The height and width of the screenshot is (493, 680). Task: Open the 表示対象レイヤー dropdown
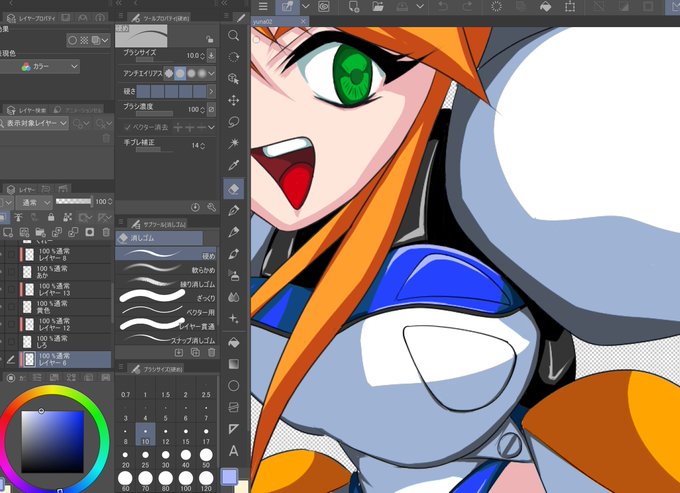pyautogui.click(x=34, y=124)
